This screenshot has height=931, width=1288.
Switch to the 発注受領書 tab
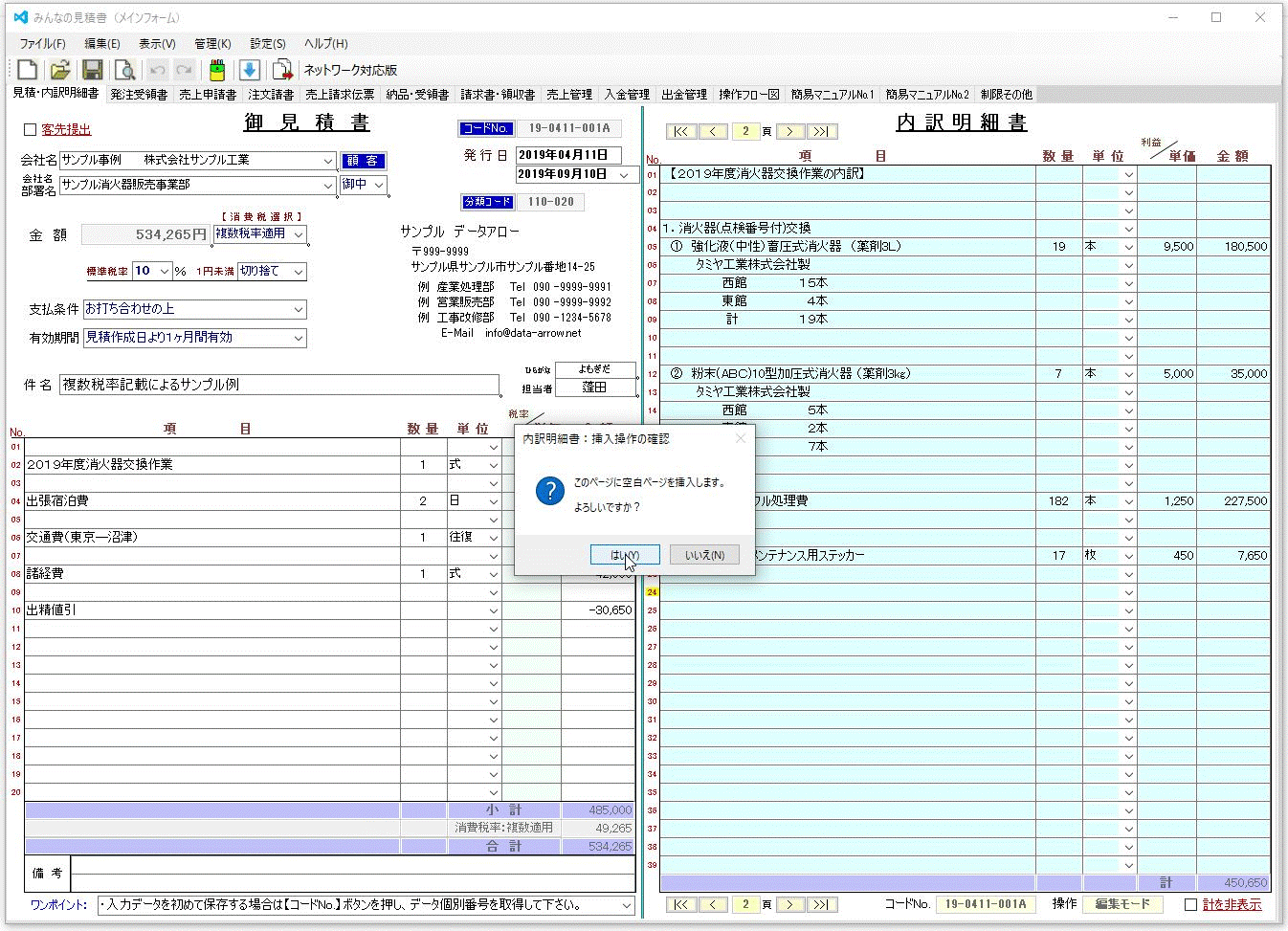point(139,95)
